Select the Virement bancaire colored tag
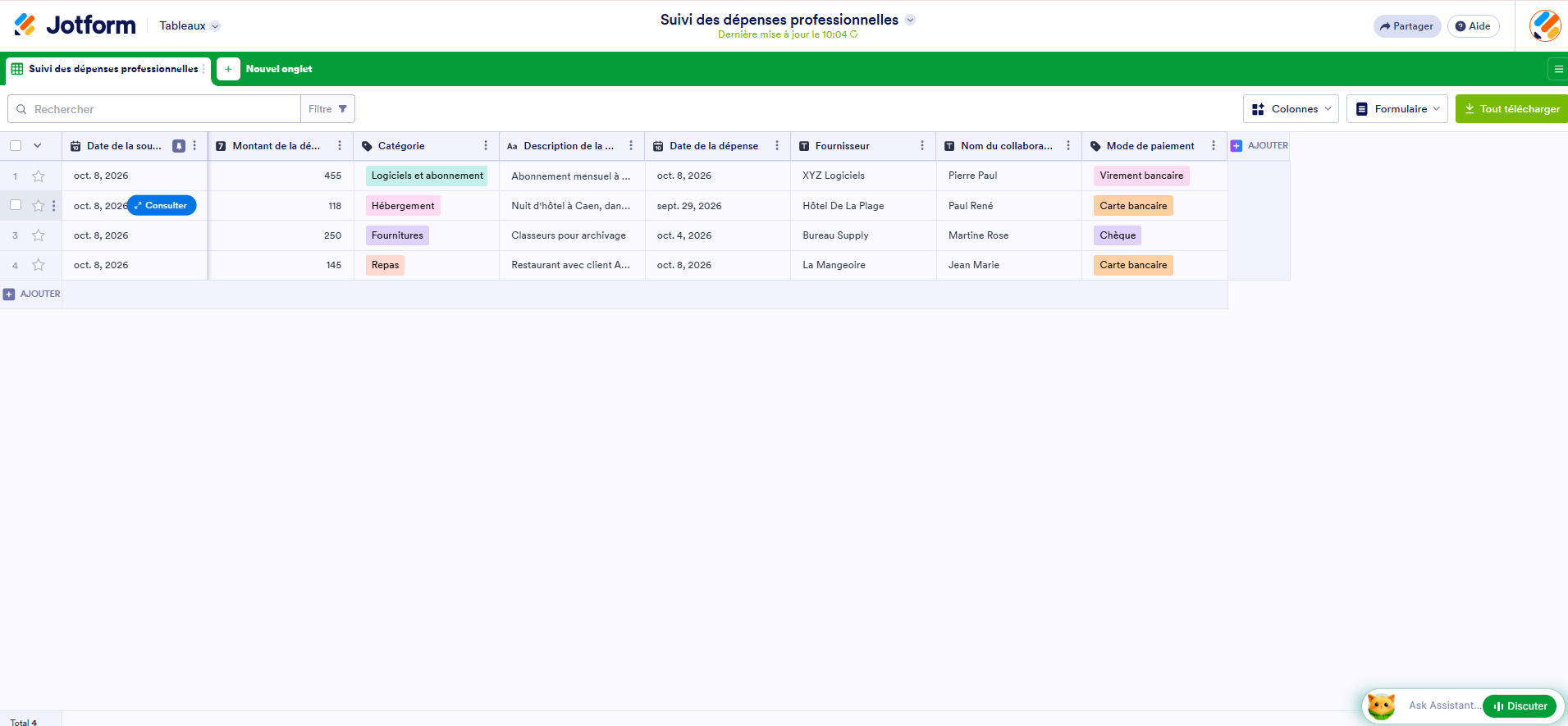Viewport: 1568px width, 726px height. point(1141,176)
